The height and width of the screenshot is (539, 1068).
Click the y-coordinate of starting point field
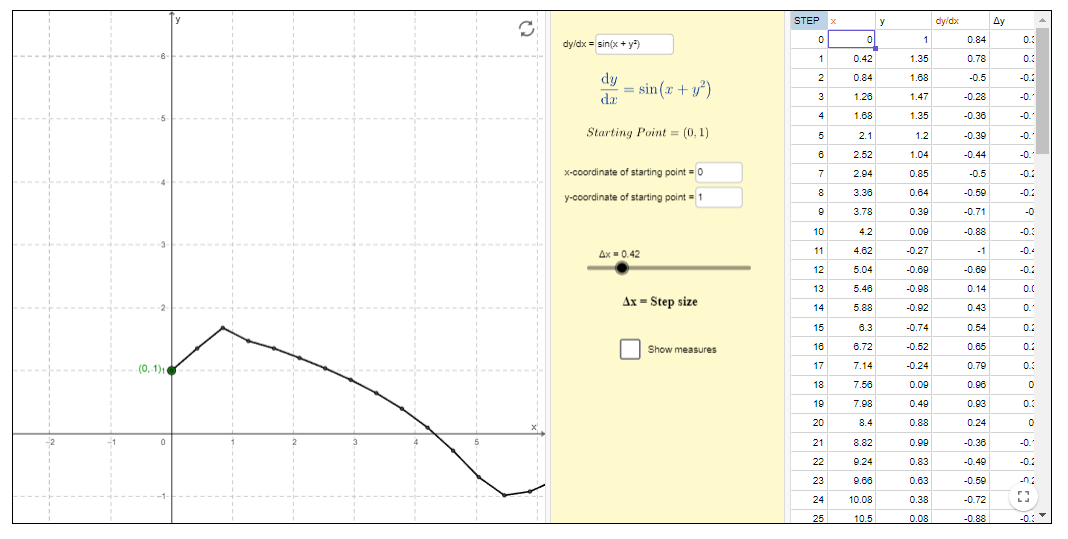(x=719, y=197)
